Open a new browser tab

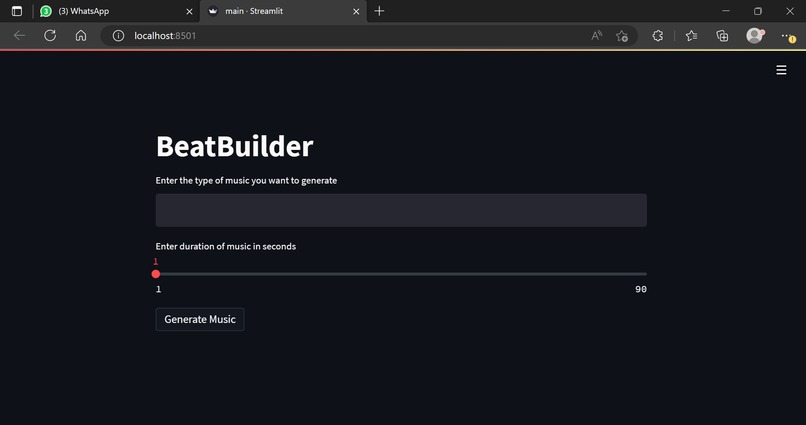(379, 11)
